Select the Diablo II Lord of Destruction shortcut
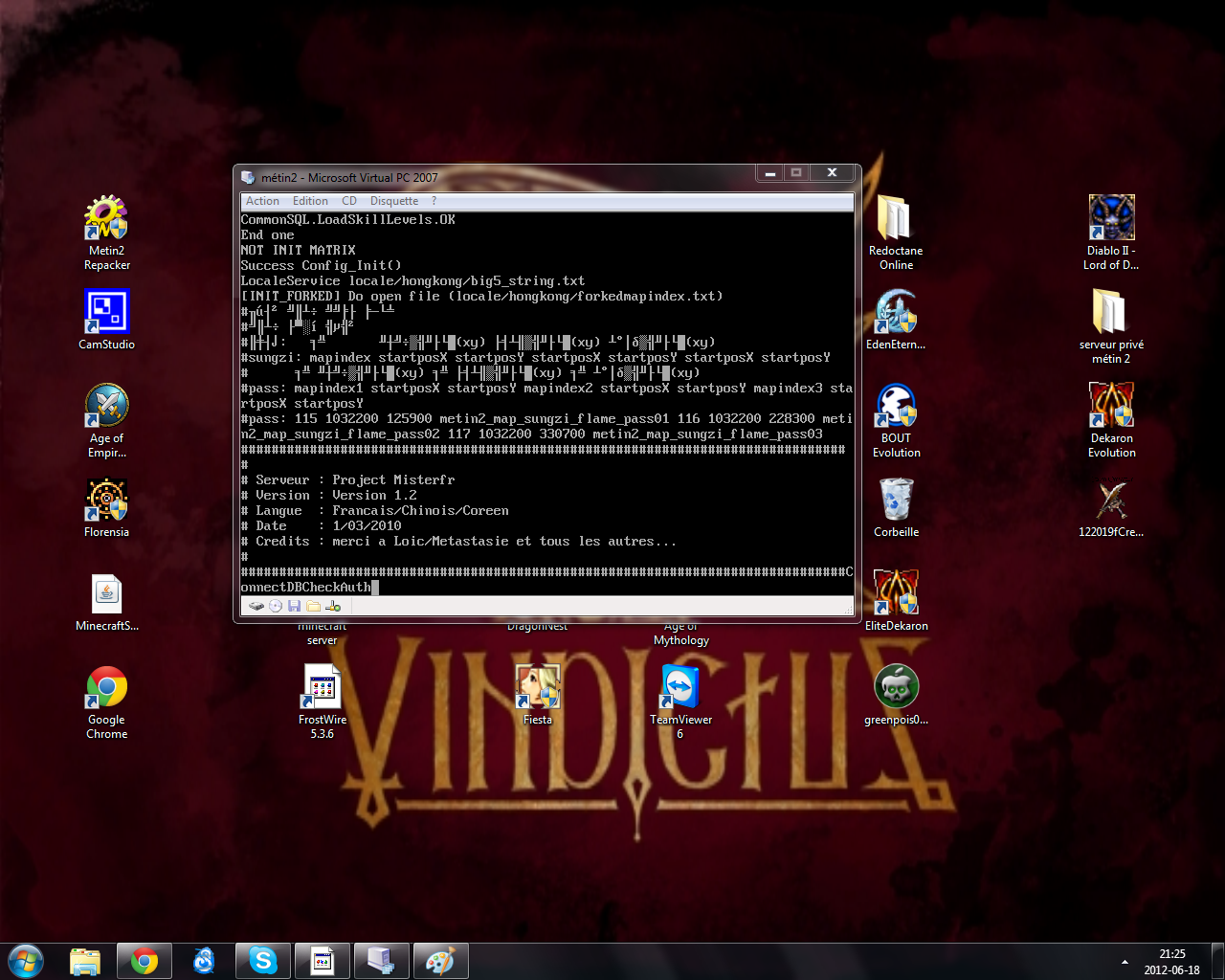This screenshot has height=980, width=1225. tap(1112, 233)
